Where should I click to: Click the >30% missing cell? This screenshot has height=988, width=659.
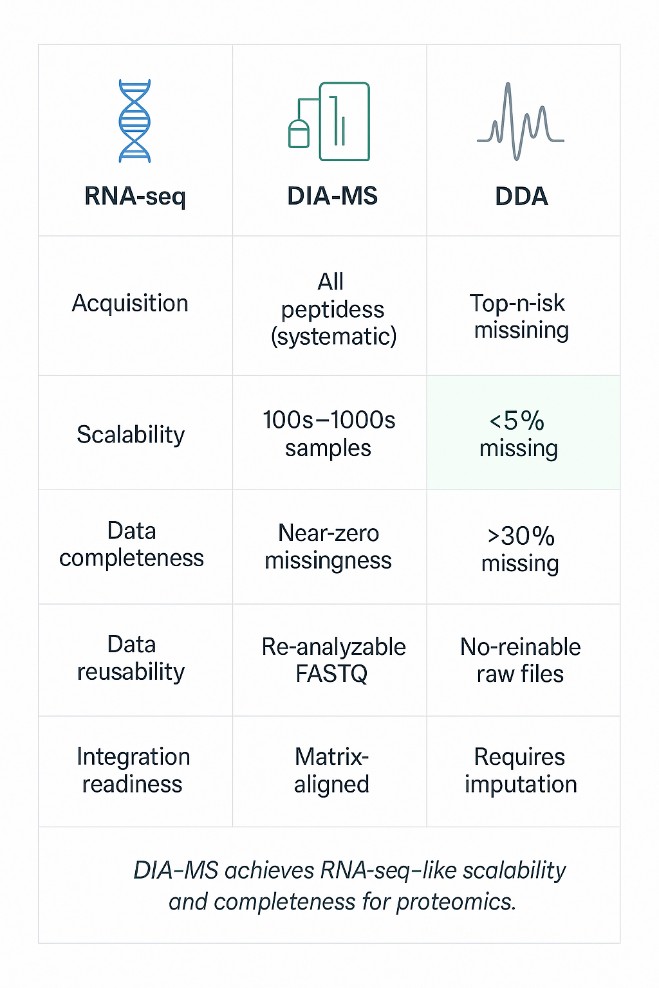pos(519,548)
